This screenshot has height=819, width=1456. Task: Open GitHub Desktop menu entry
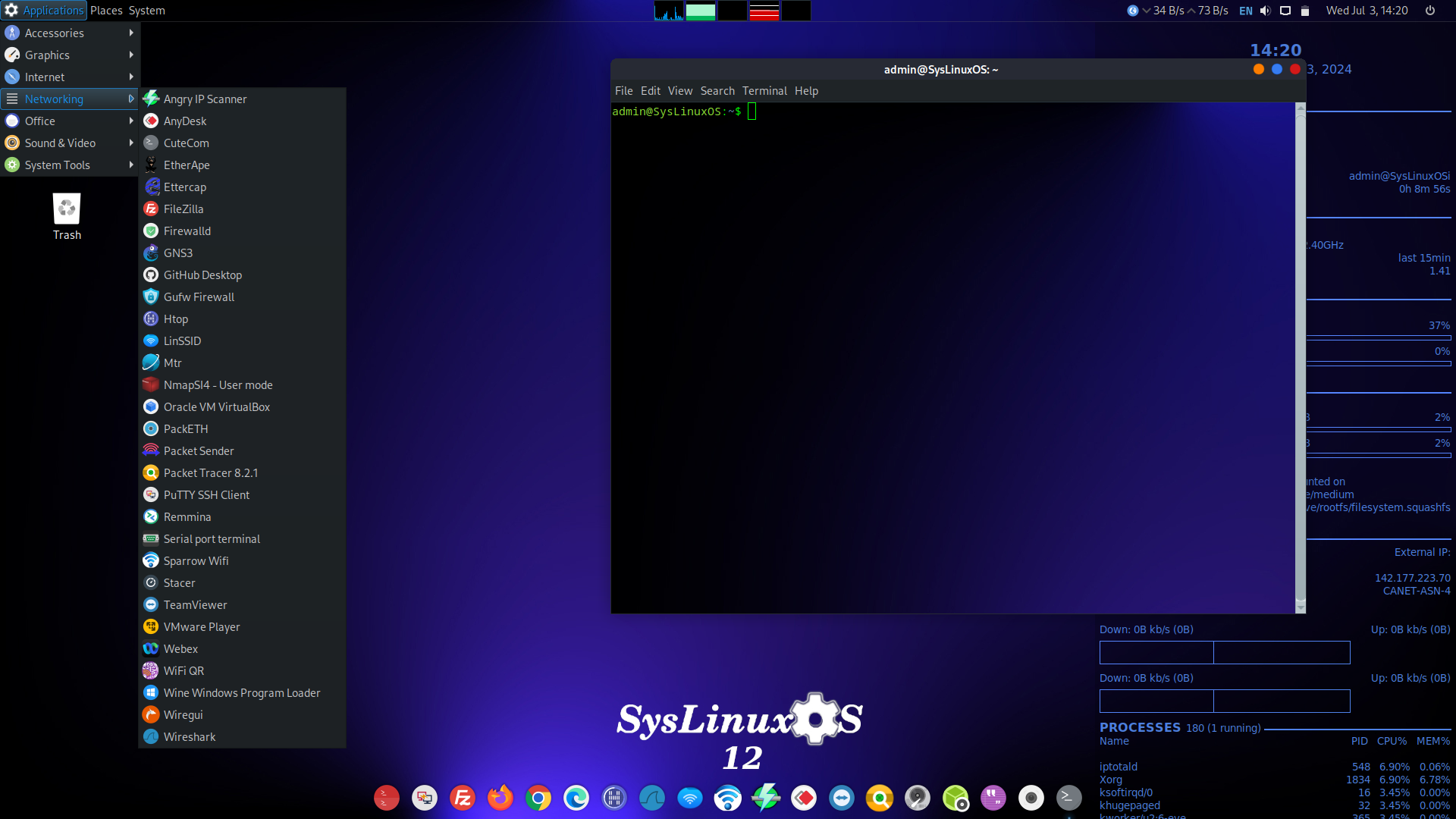click(242, 275)
